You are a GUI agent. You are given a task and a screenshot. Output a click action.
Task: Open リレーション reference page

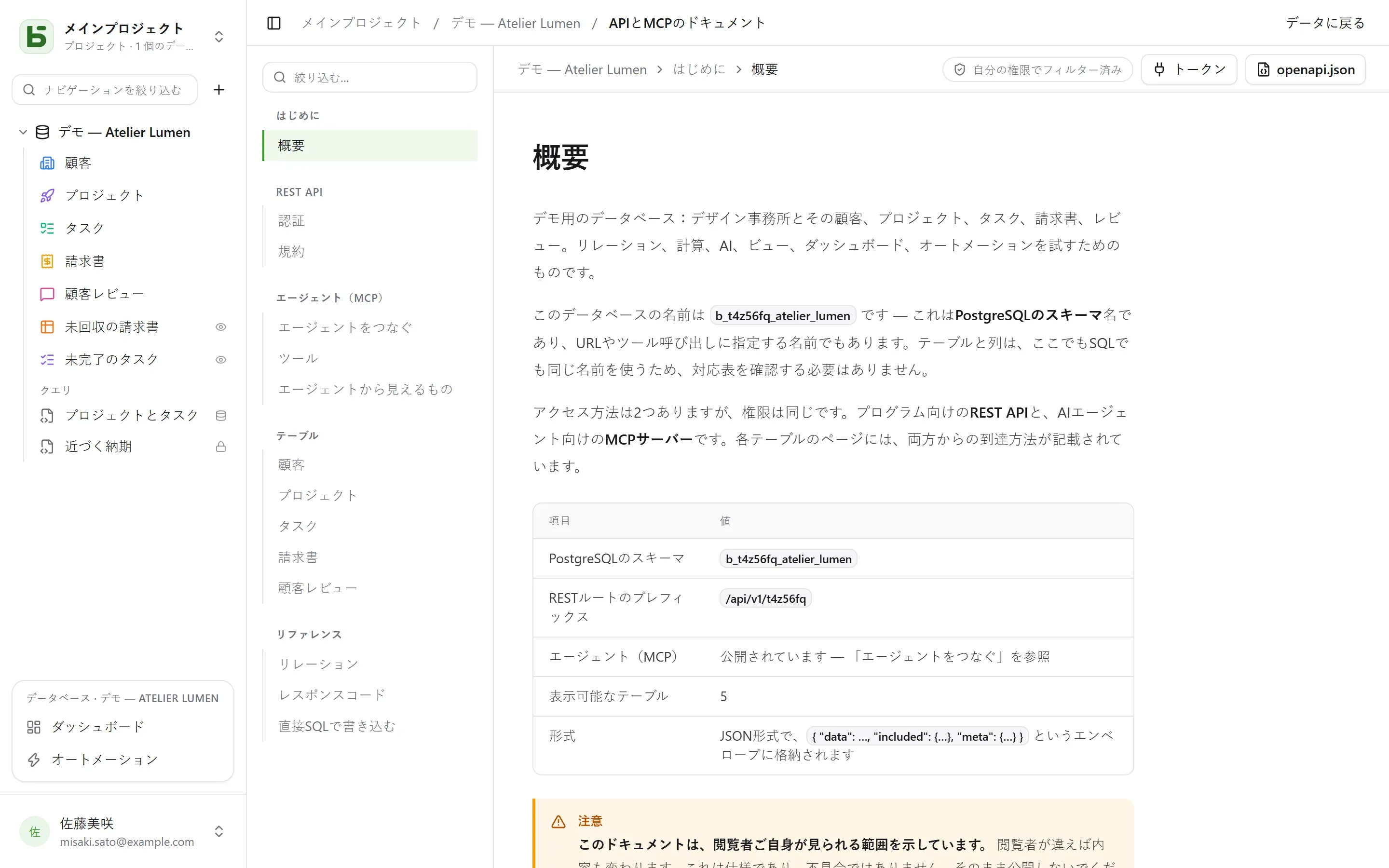[x=318, y=664]
